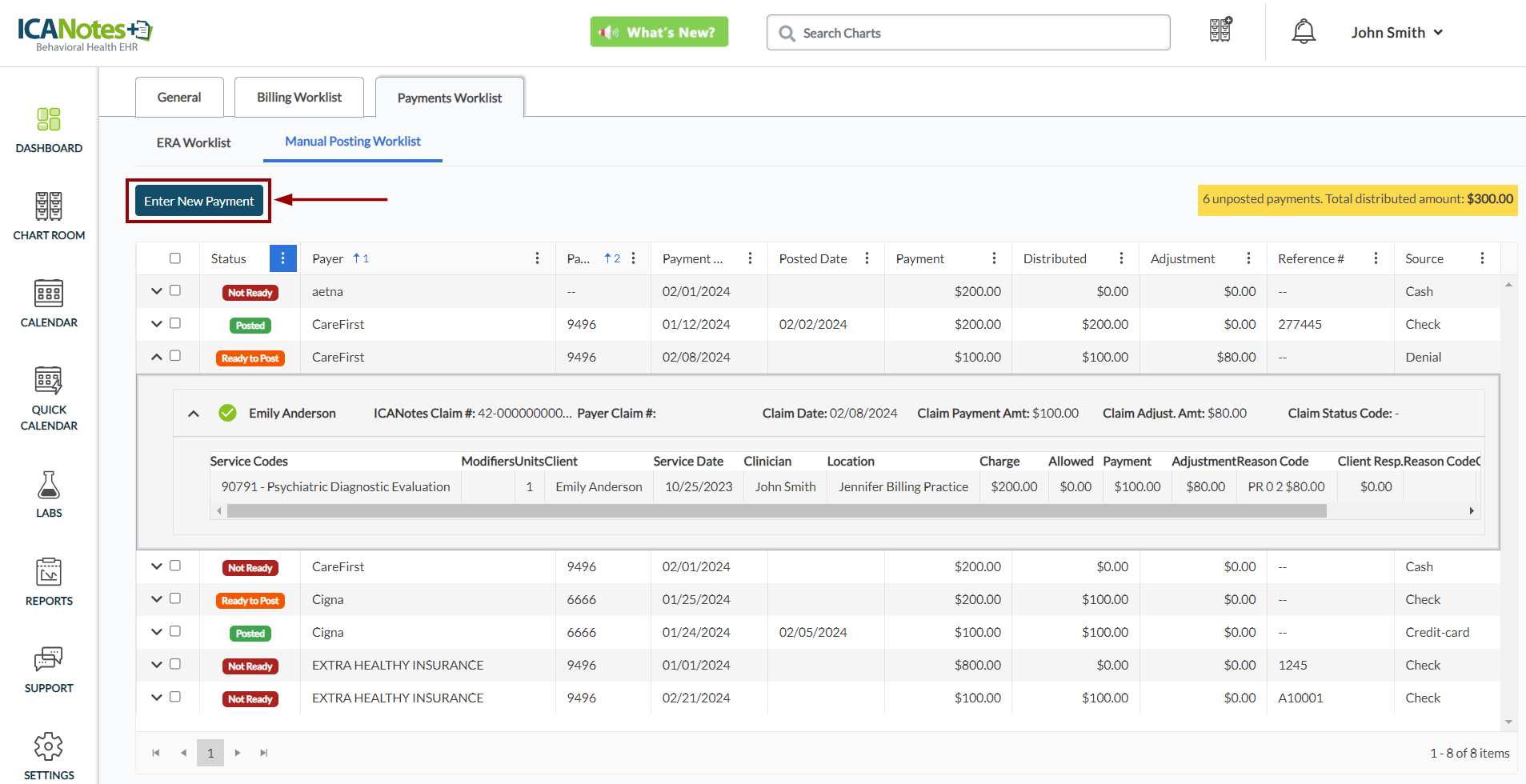Switch to the Billing Worklist tab
This screenshot has height=784, width=1526.
pos(298,98)
